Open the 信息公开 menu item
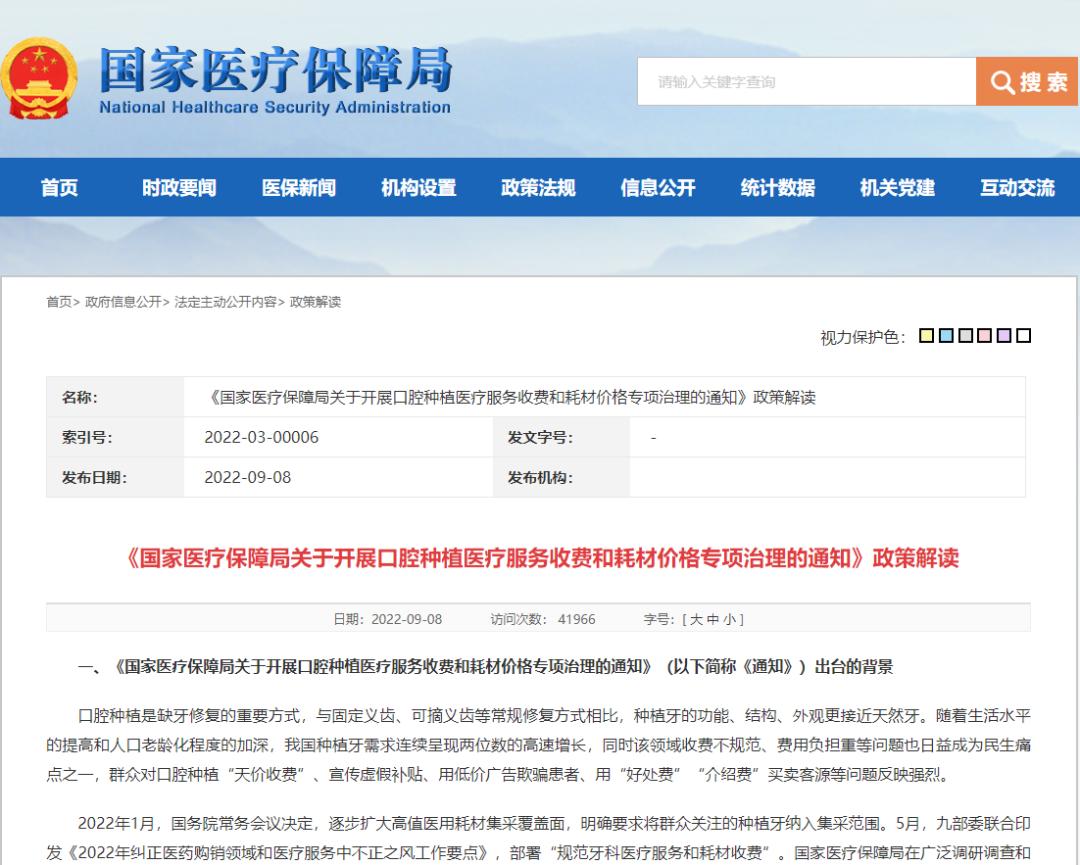 tap(656, 187)
